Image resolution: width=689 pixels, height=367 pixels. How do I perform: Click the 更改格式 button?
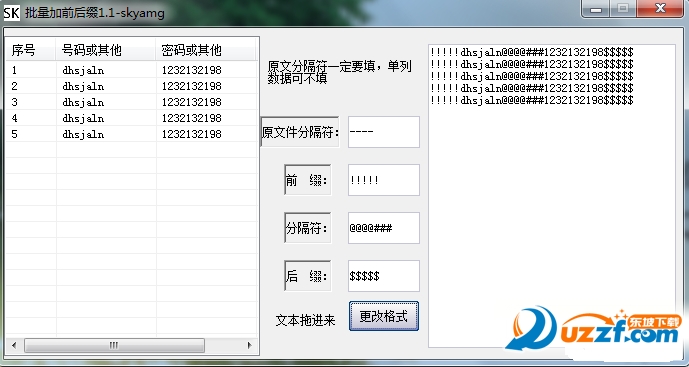tap(384, 316)
